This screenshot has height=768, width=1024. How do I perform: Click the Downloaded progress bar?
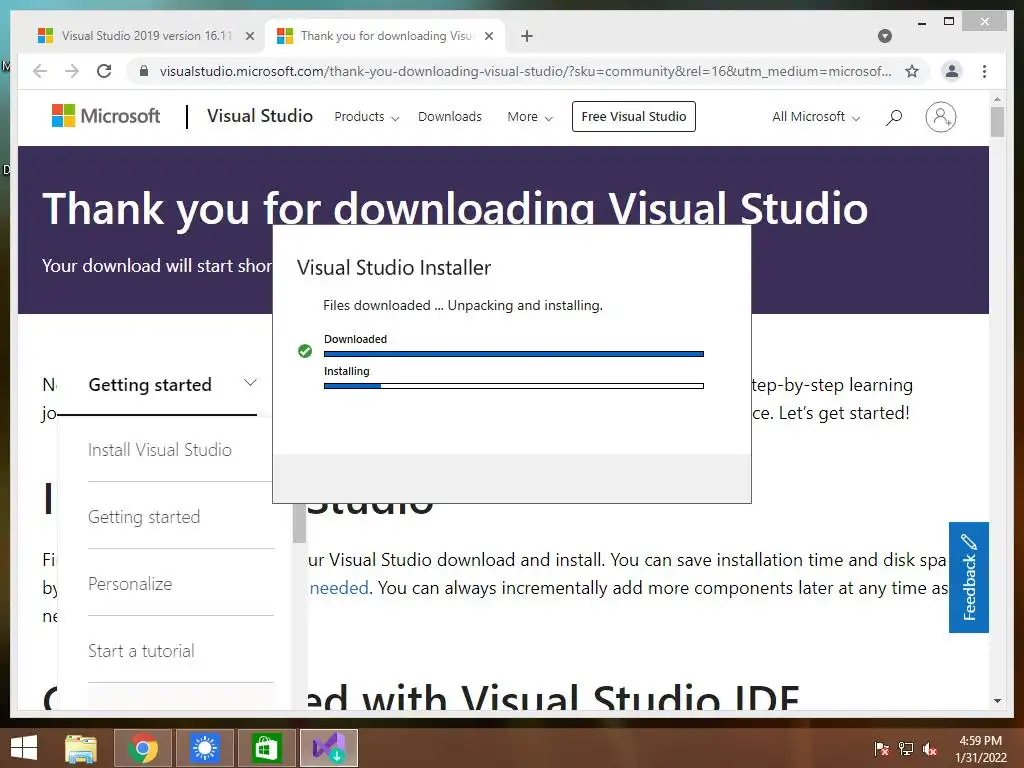coord(514,354)
